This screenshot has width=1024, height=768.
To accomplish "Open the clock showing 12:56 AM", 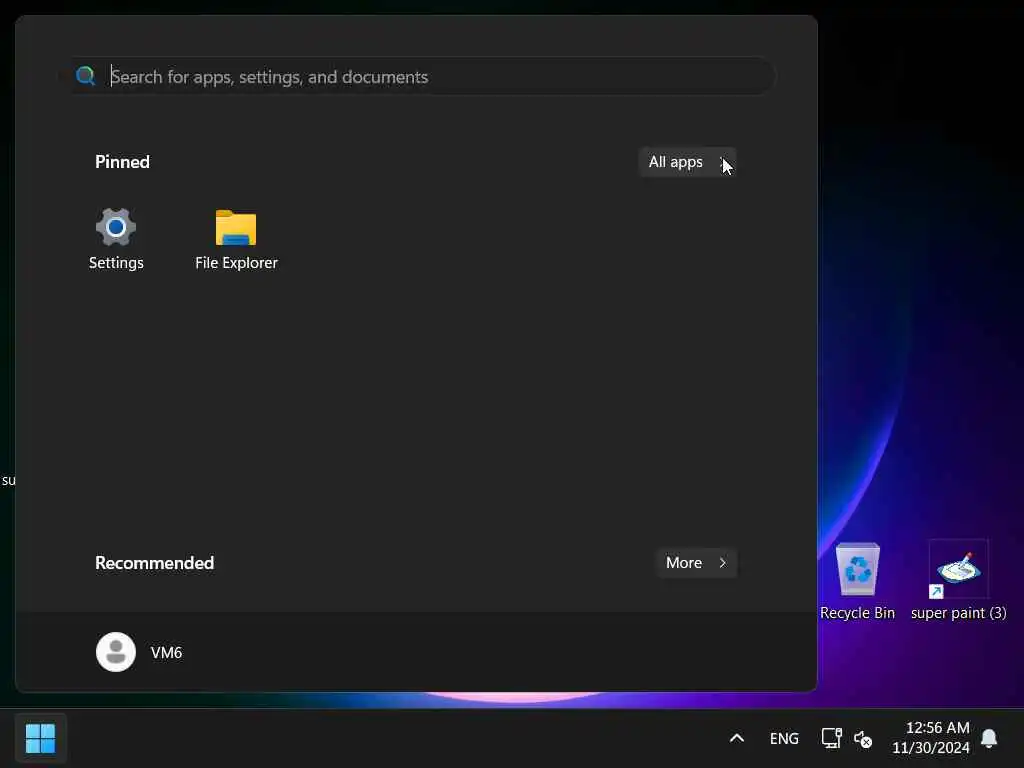I will click(931, 738).
